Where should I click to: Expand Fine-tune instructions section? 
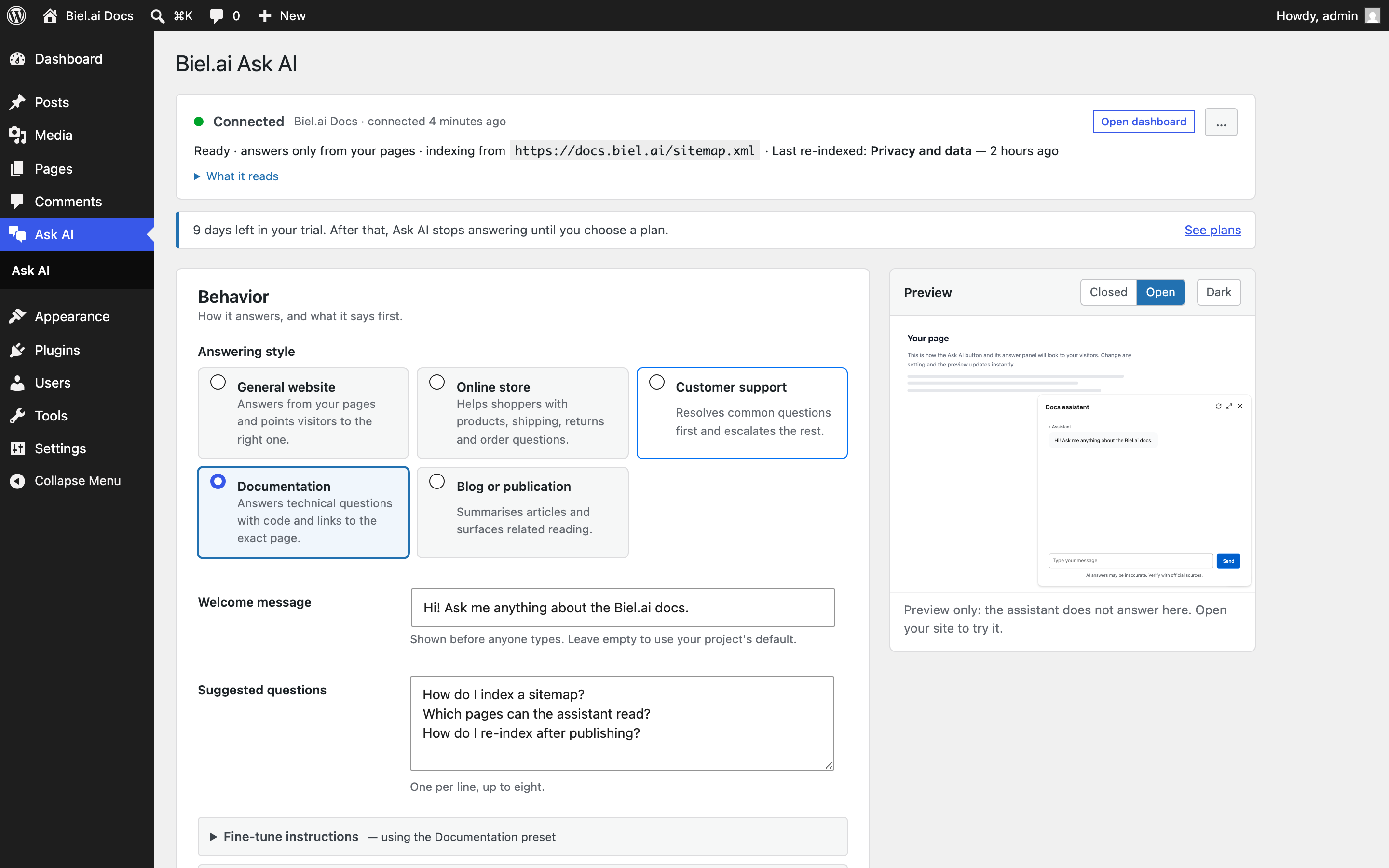pyautogui.click(x=522, y=837)
